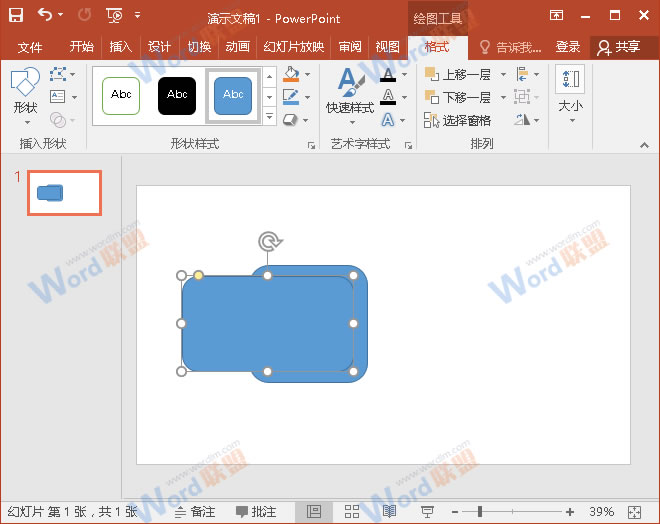This screenshot has height=524, width=660.
Task: Open the 文件 file menu
Action: [30, 47]
